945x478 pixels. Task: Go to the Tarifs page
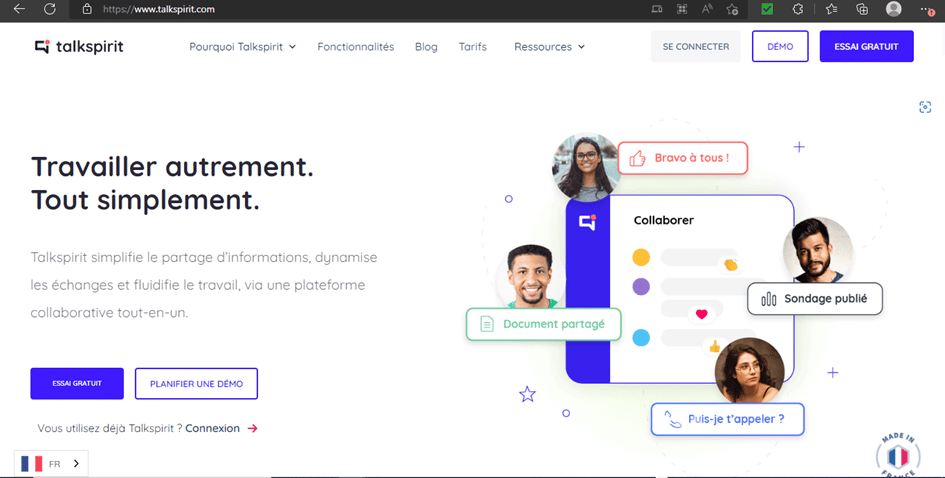click(472, 47)
